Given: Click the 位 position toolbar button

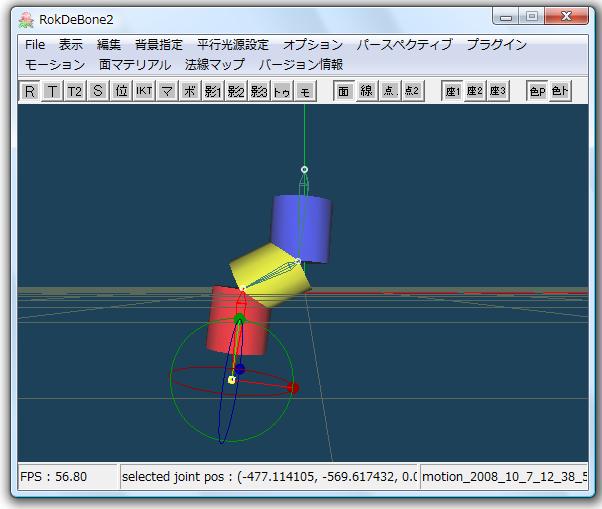Looking at the screenshot, I should coord(121,91).
